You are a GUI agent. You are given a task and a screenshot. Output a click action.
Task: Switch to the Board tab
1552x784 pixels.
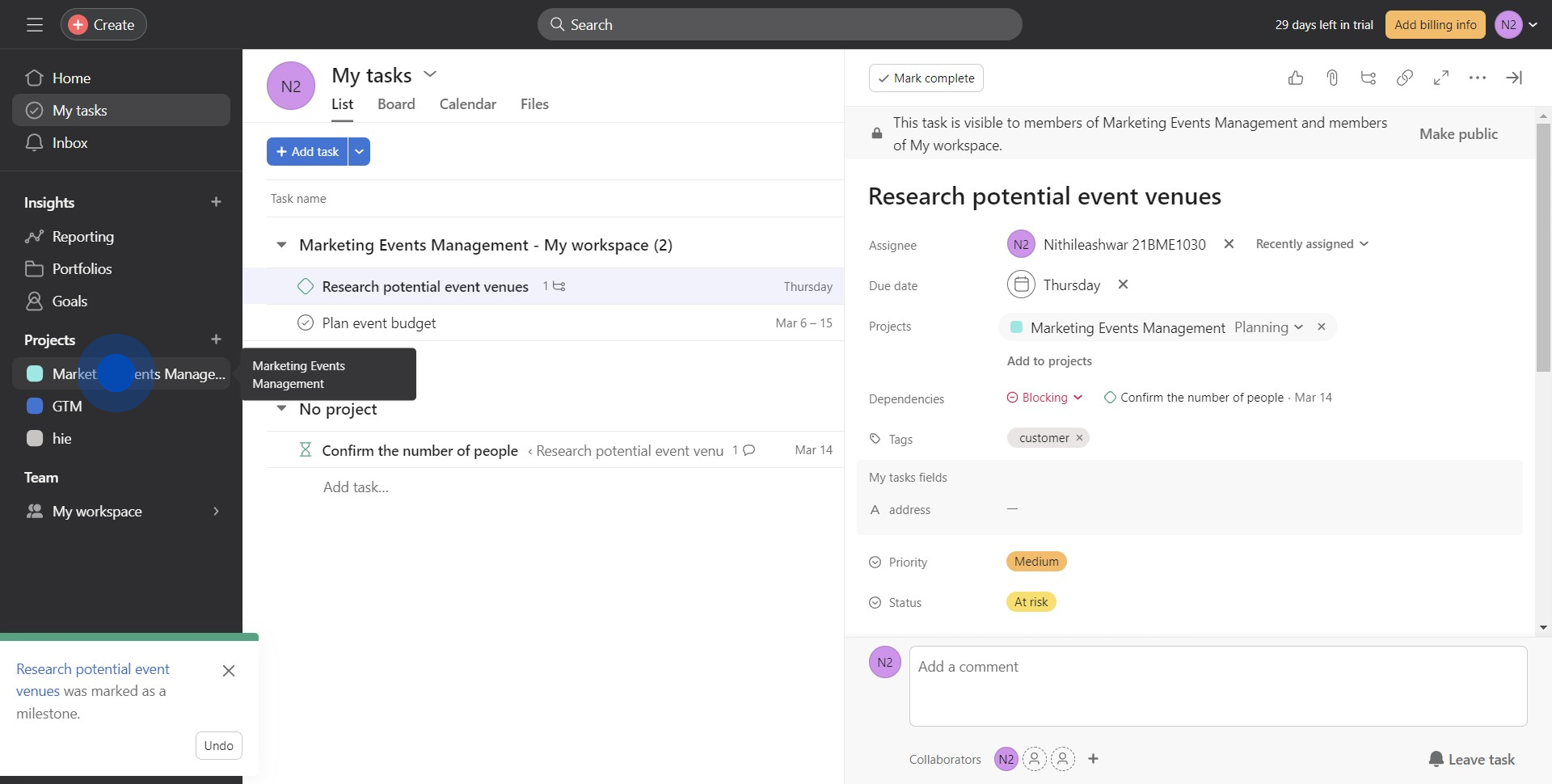[395, 103]
